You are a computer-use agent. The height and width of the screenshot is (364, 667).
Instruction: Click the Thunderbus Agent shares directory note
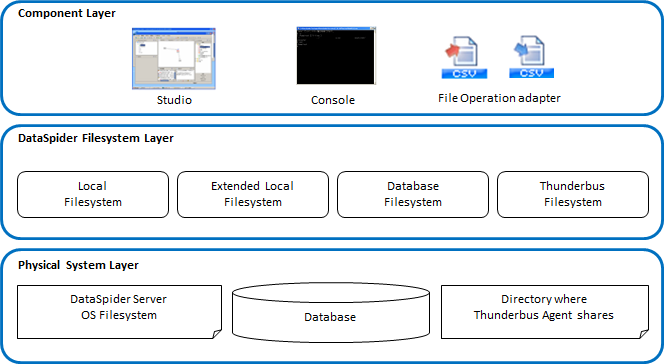coord(544,312)
